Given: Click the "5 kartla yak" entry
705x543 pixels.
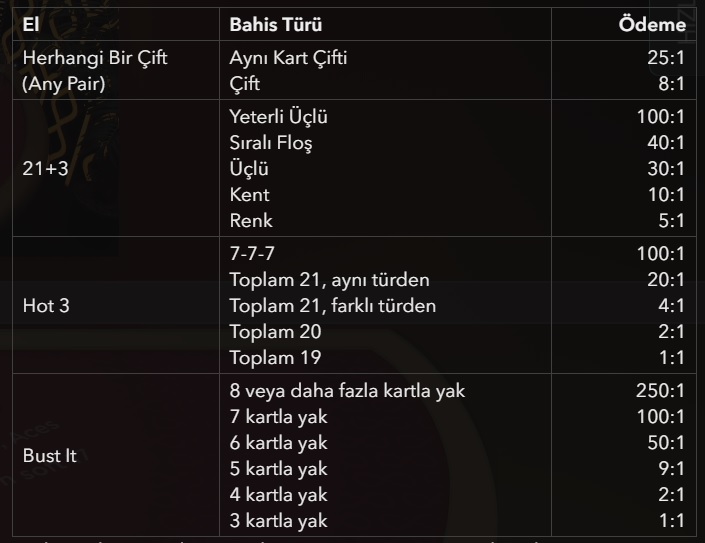Looking at the screenshot, I should 278,468.
